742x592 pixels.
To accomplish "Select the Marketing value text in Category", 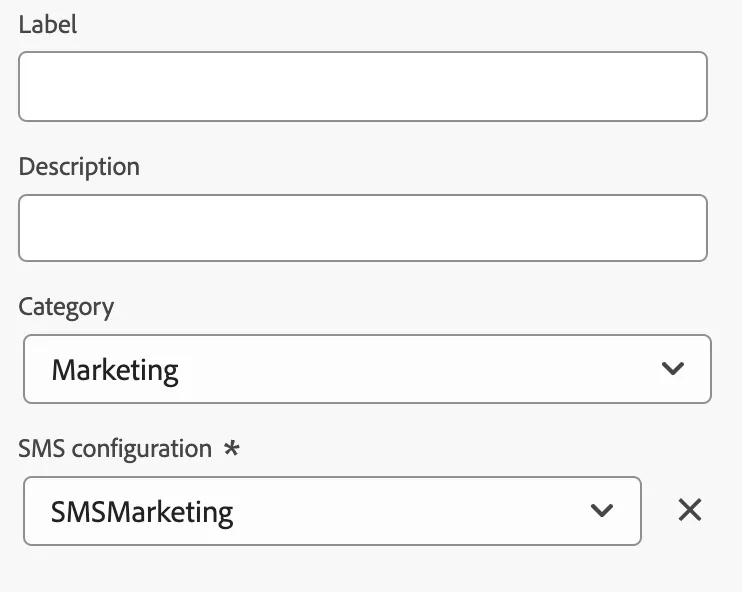I will [x=115, y=371].
